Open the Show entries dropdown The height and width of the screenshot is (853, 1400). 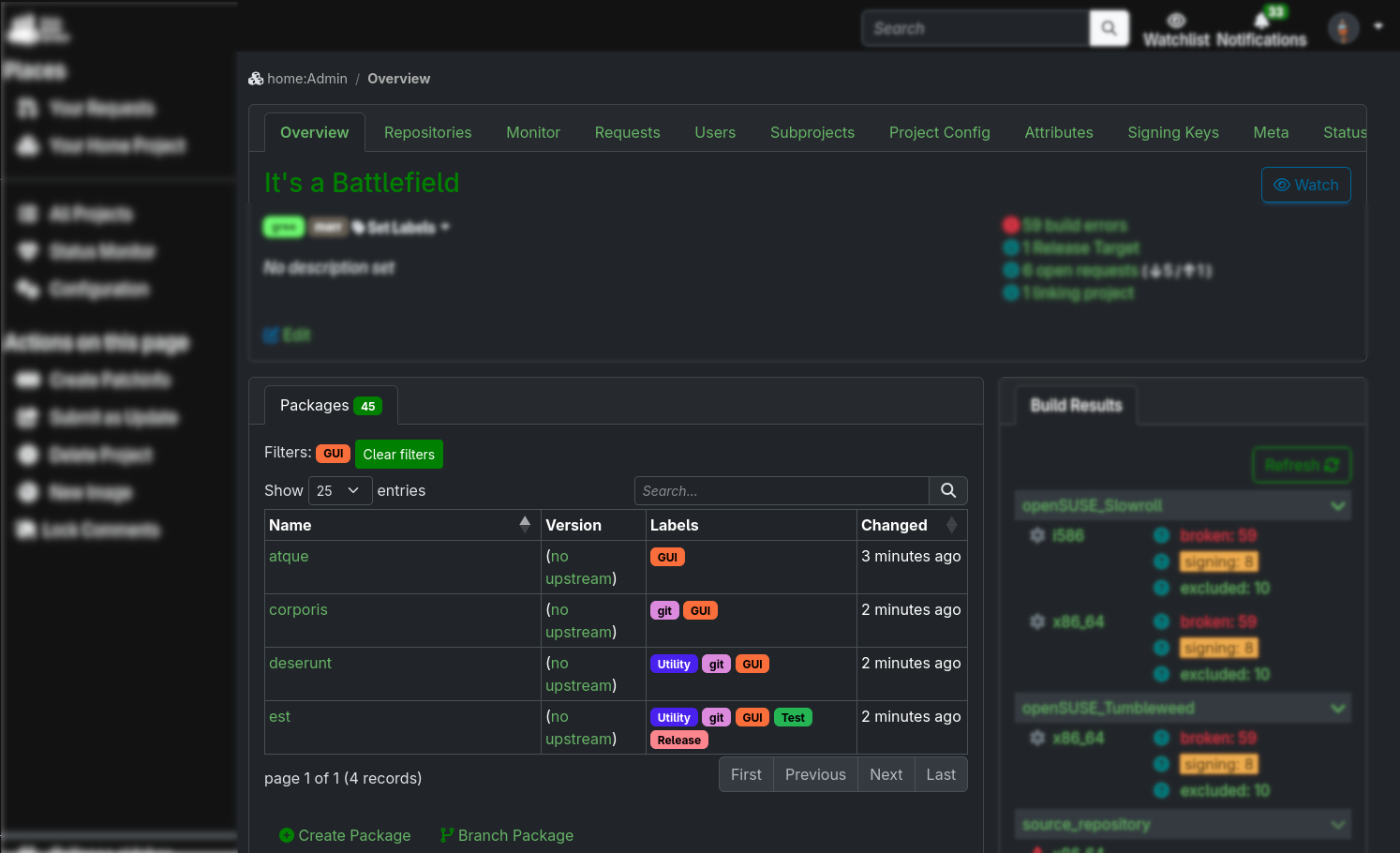point(340,490)
